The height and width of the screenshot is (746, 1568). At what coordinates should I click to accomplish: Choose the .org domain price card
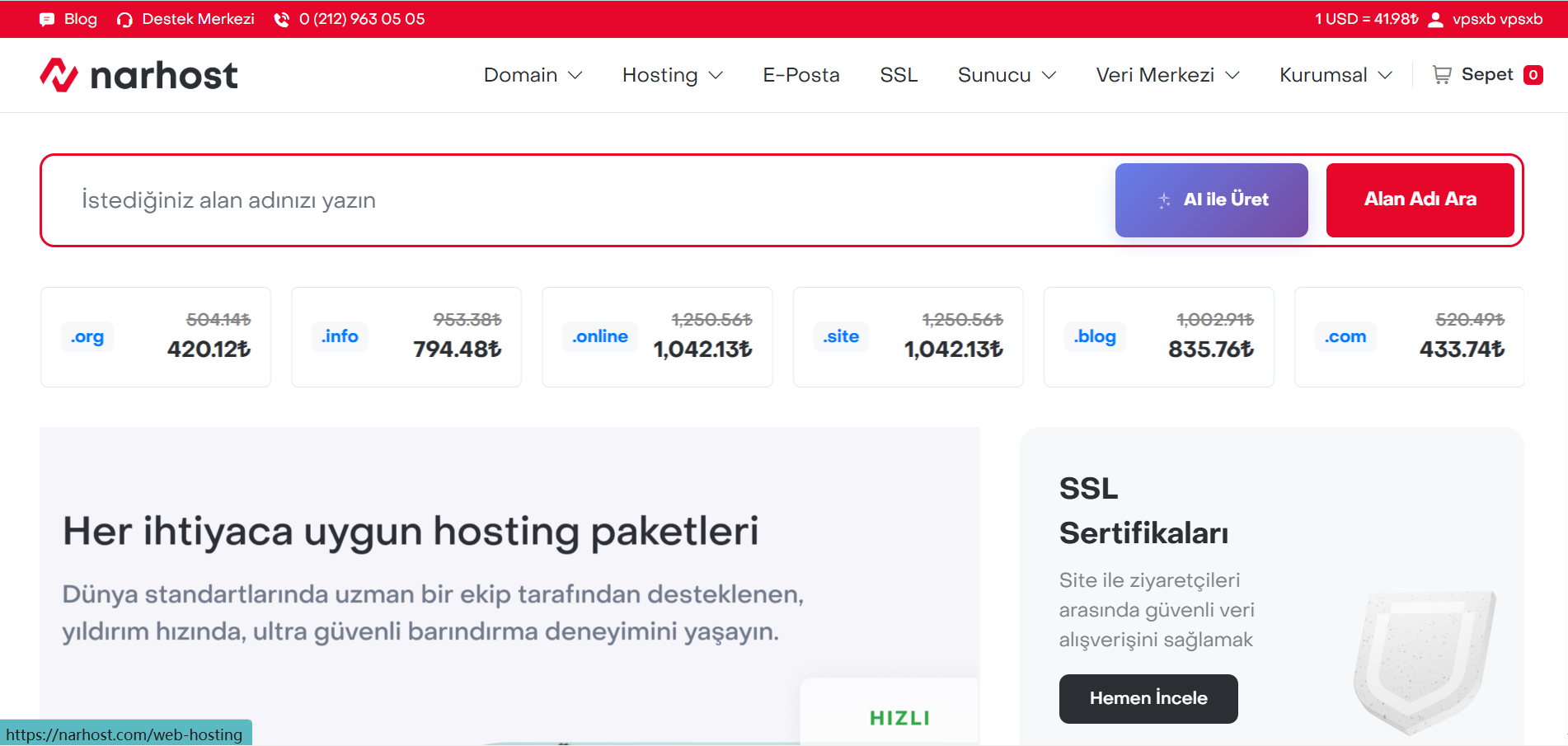point(155,337)
